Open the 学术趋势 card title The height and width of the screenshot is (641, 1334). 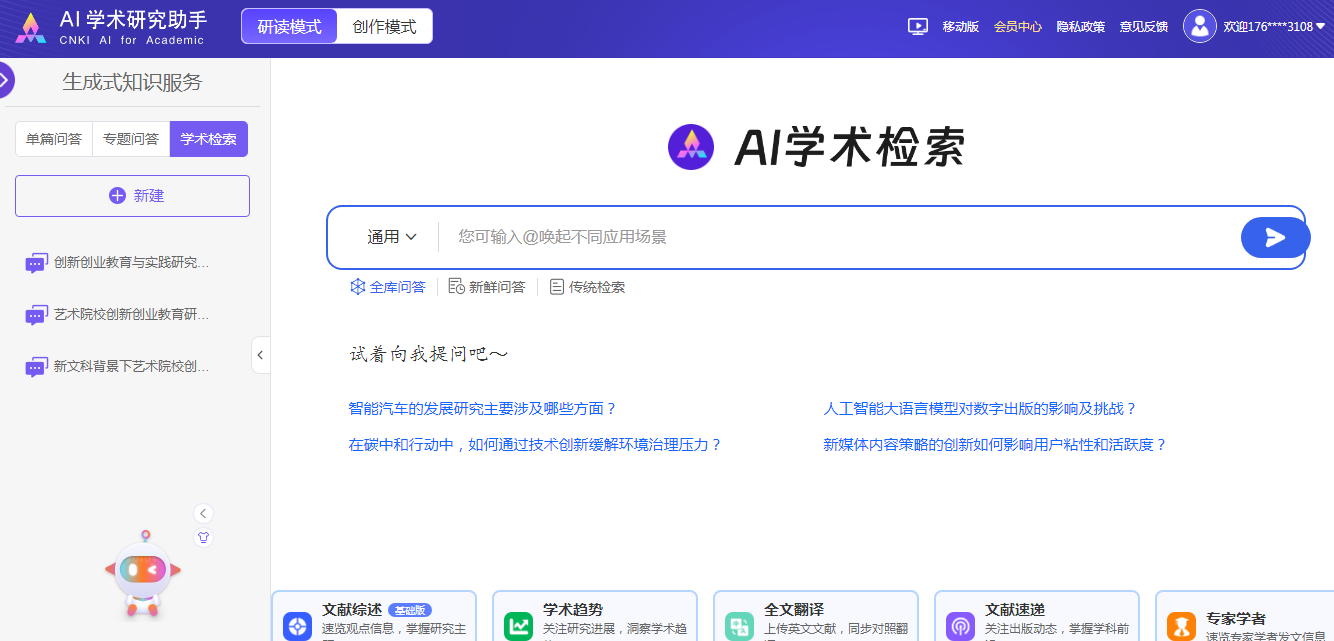[x=573, y=610]
